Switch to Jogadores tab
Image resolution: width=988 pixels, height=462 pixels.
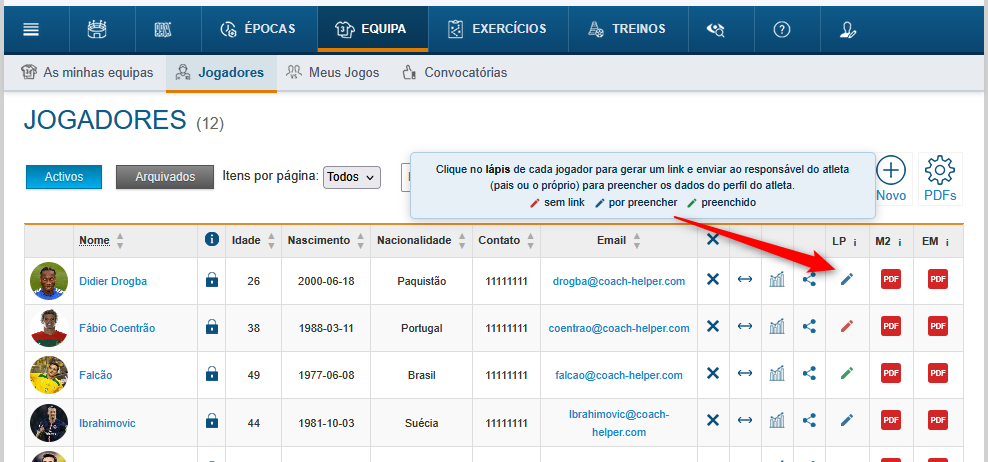(221, 72)
